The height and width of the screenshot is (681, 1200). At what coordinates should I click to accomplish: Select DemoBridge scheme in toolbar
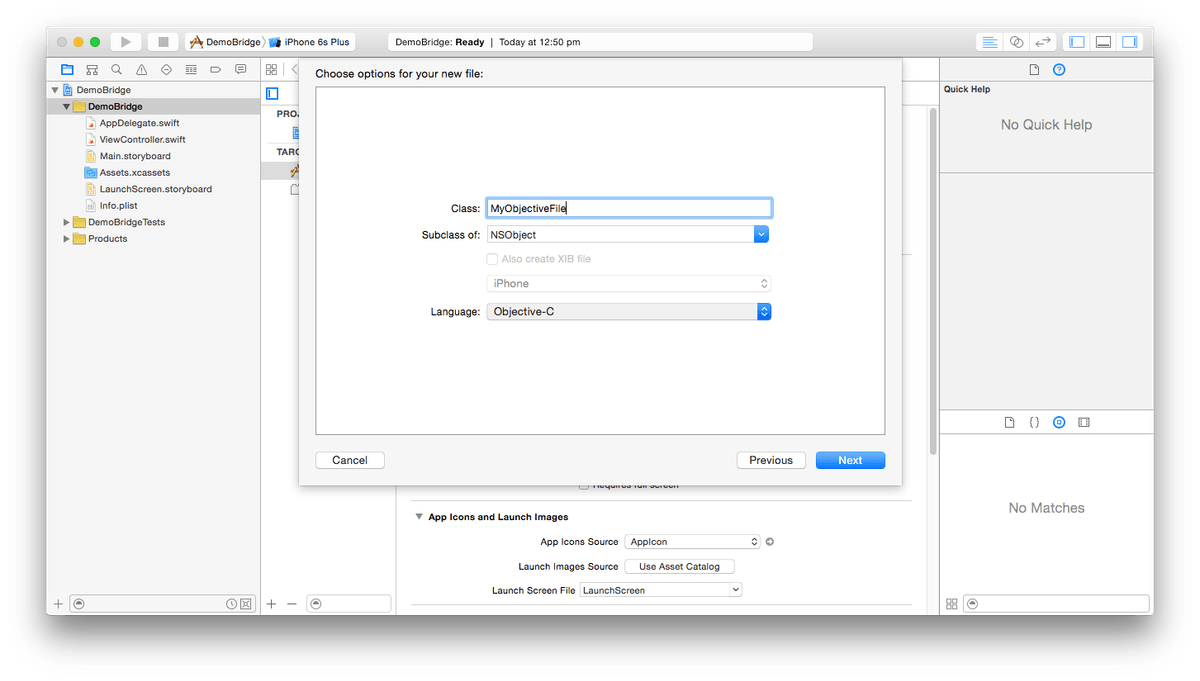coord(225,42)
